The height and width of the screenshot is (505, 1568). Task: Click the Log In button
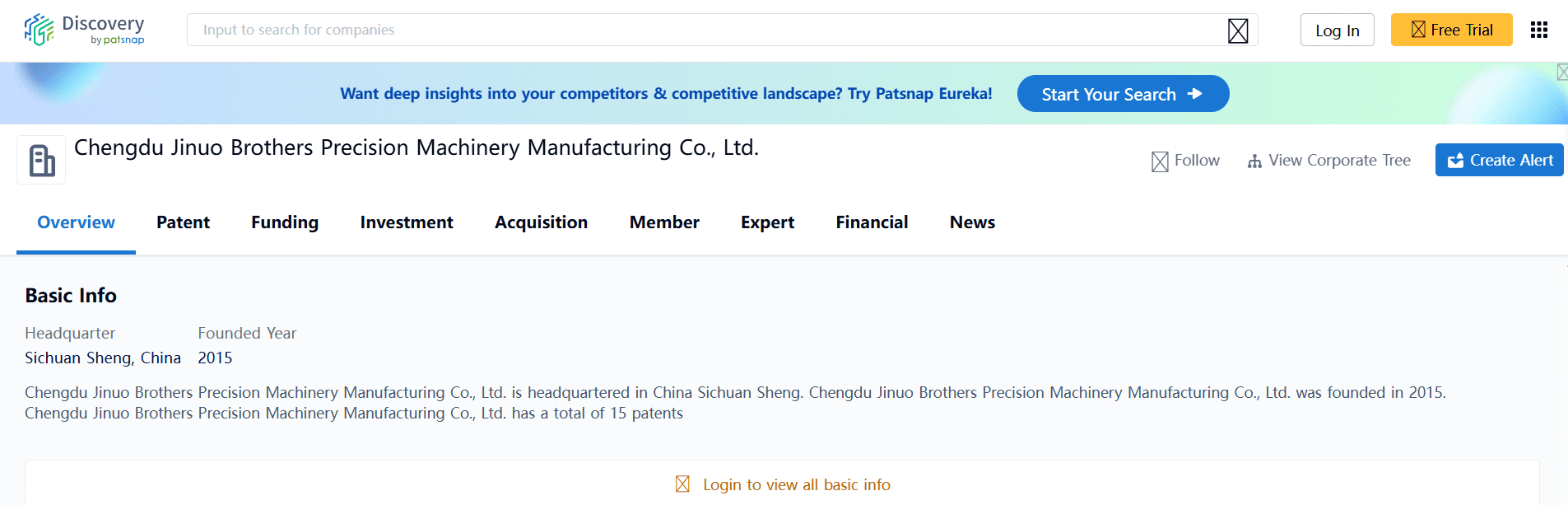[x=1337, y=30]
